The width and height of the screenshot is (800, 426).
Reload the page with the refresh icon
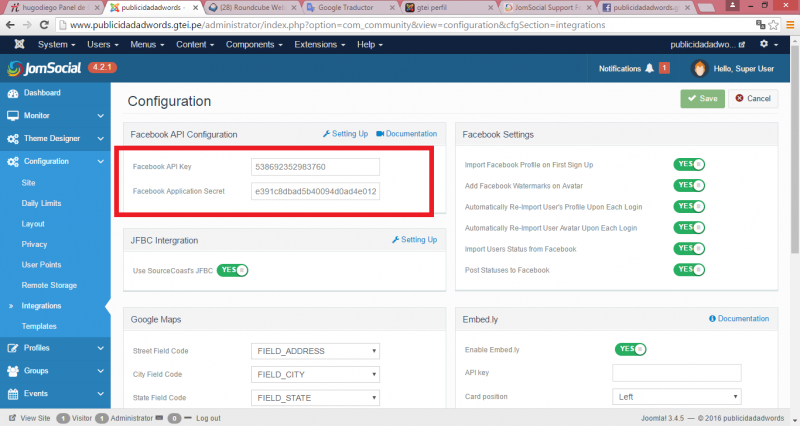(x=44, y=24)
